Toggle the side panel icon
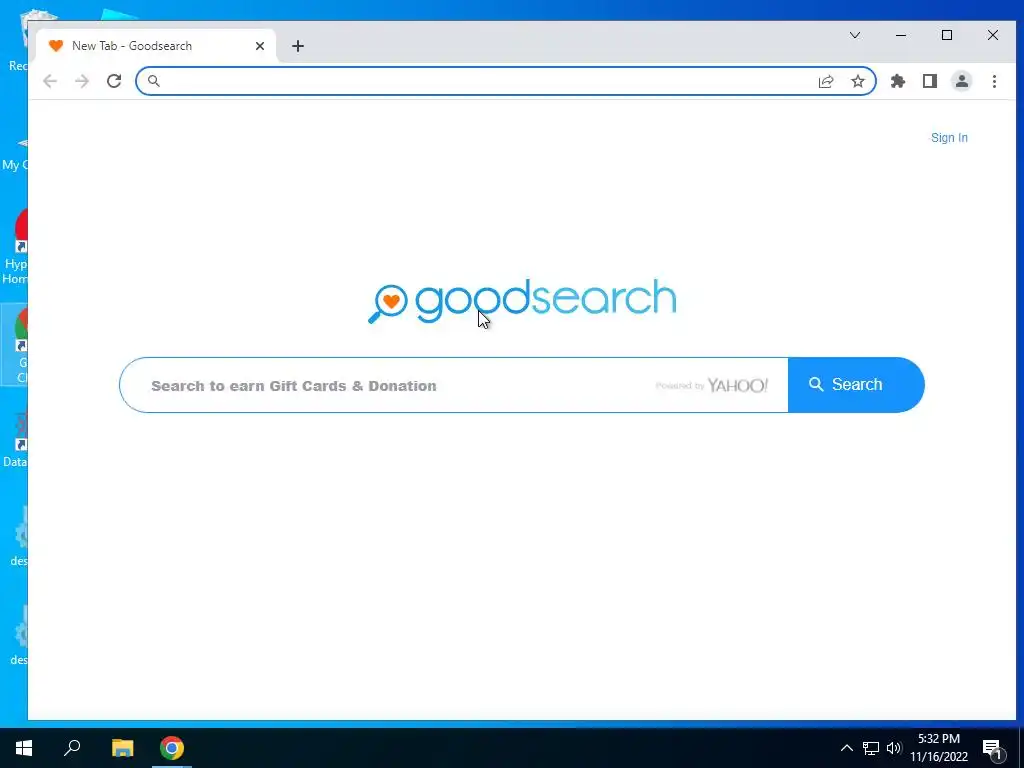The height and width of the screenshot is (768, 1024). (930, 81)
